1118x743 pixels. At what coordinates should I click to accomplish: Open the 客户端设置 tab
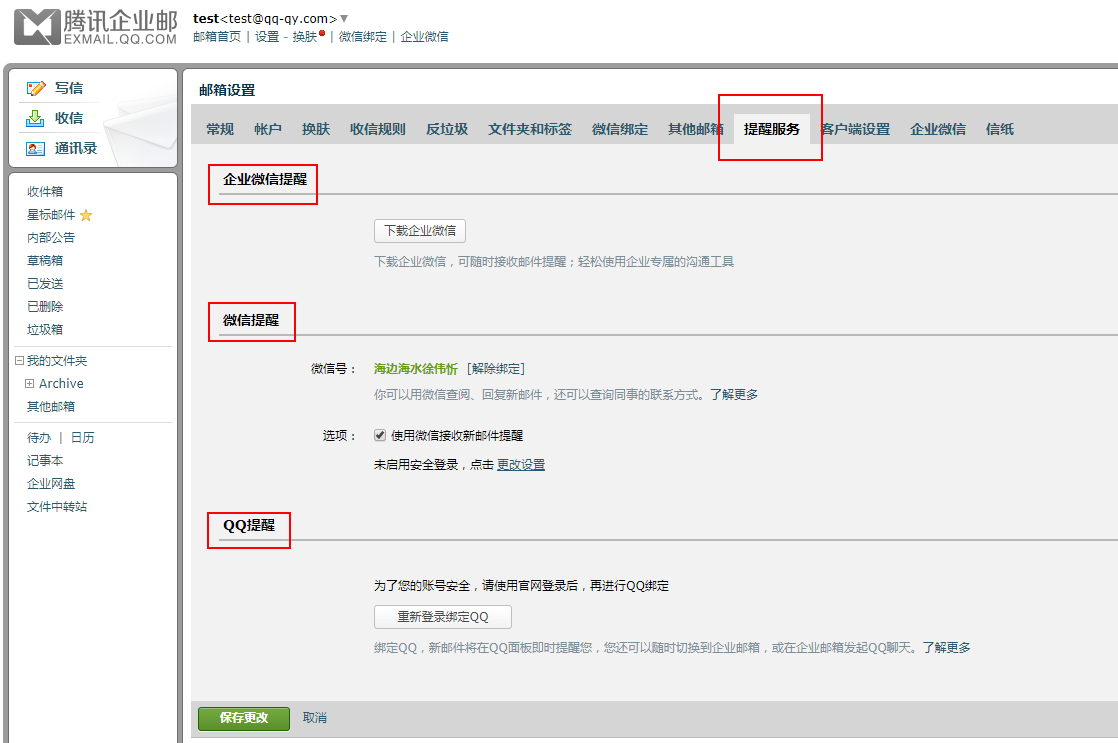(856, 129)
